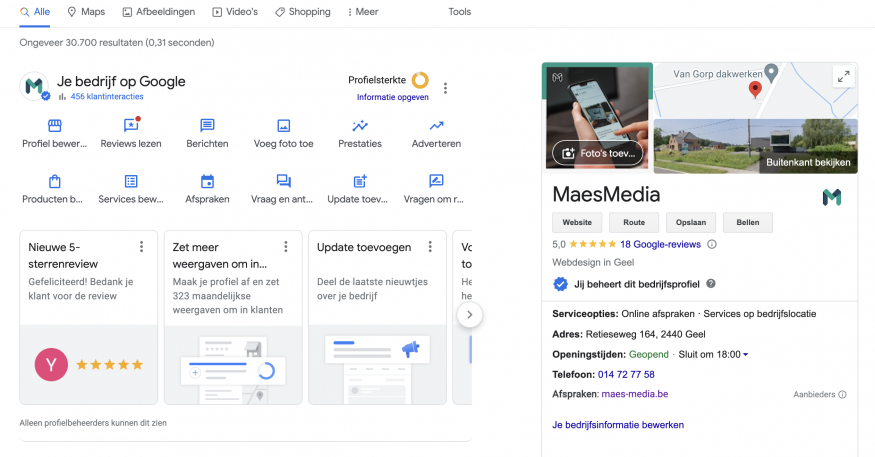Switch to the Afbeeldingen tab
Viewport: 875px width, 457px height.
tap(159, 12)
